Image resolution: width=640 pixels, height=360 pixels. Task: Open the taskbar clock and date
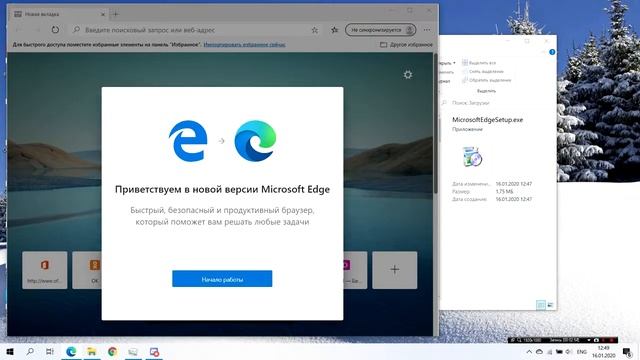point(604,352)
